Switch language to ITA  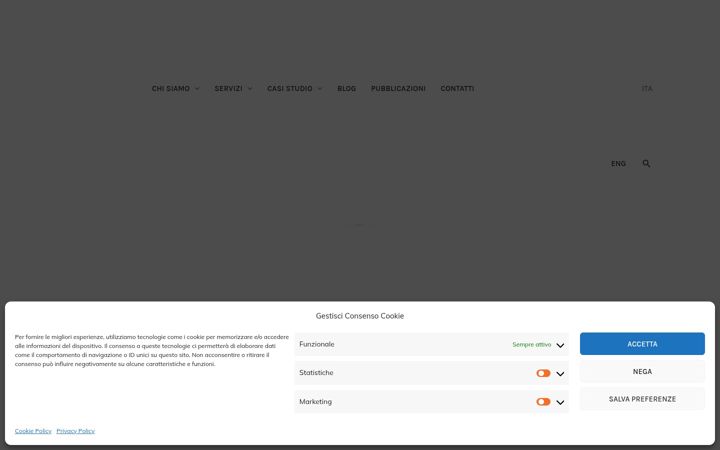coord(647,89)
